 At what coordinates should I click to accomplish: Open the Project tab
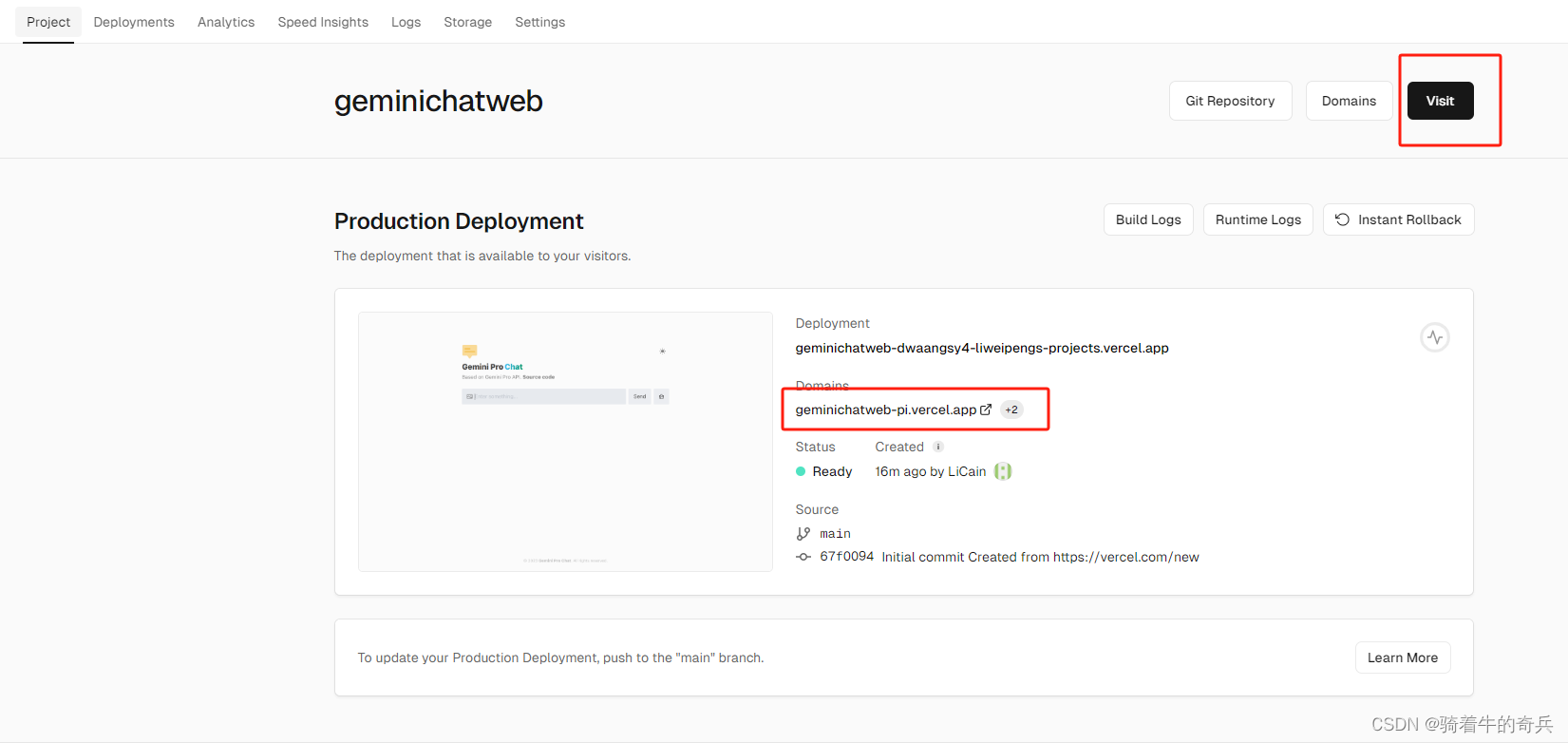tap(48, 22)
